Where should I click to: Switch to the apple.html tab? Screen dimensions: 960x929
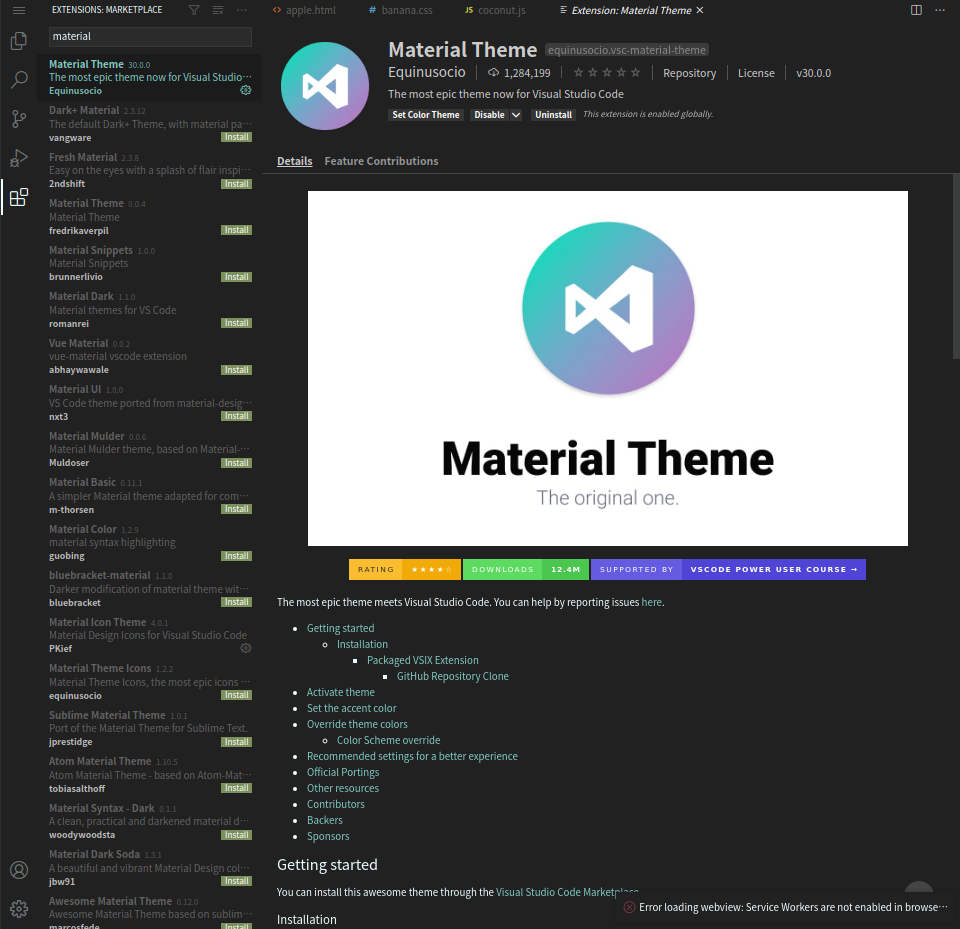point(304,10)
